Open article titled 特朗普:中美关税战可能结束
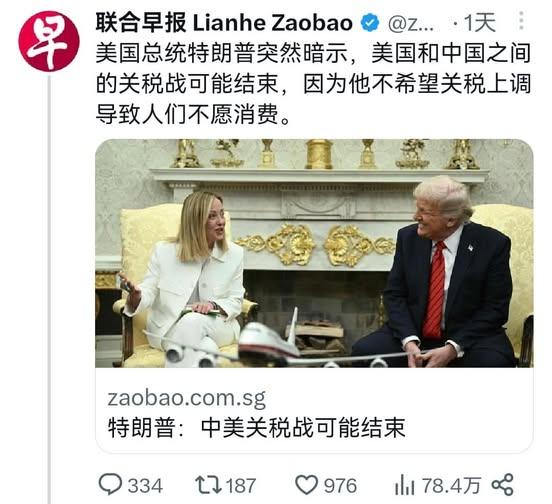 [x=256, y=428]
